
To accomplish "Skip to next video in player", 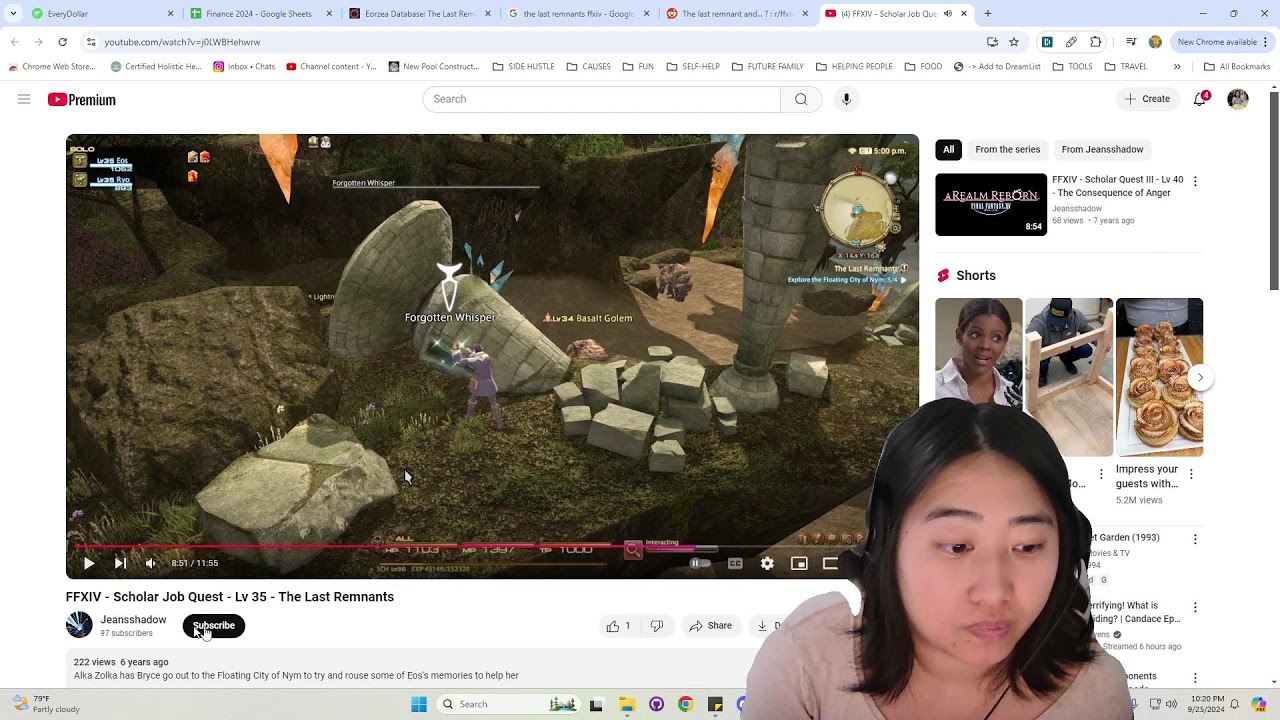I will point(120,563).
